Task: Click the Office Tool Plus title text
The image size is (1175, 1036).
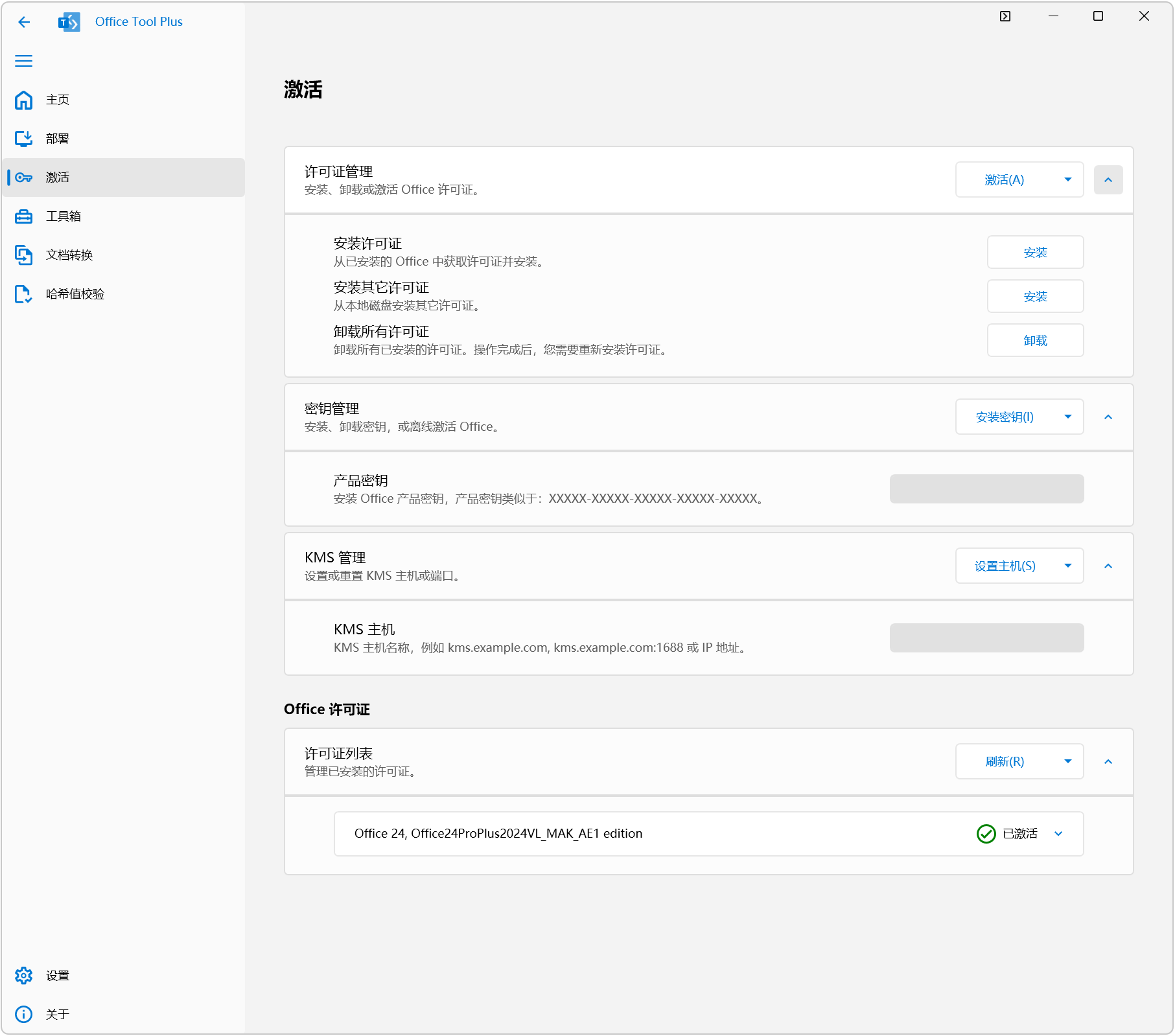Action: (139, 21)
